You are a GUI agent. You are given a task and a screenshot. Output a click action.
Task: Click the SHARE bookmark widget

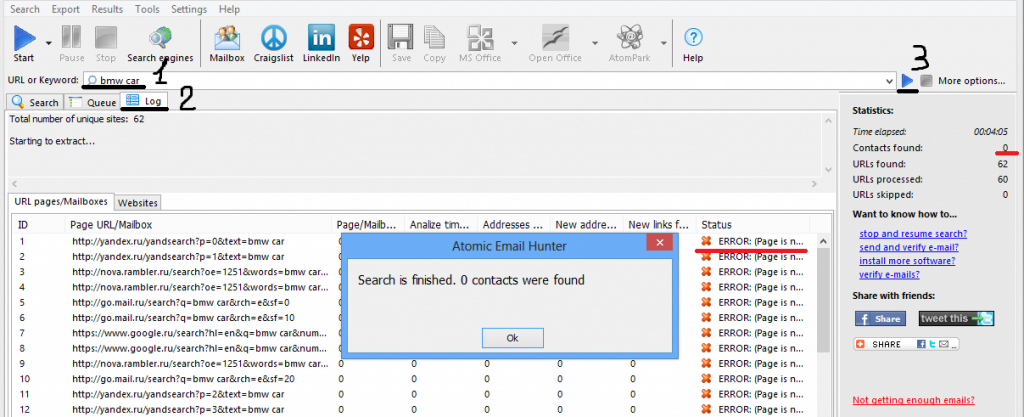(x=906, y=344)
